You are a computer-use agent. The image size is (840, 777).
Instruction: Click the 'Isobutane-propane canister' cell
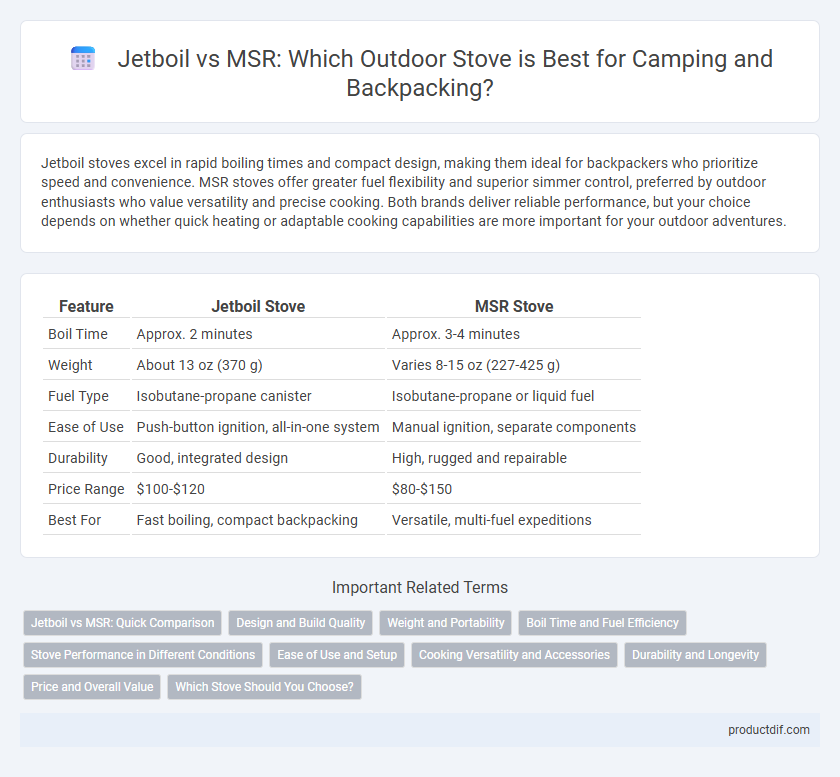258,396
